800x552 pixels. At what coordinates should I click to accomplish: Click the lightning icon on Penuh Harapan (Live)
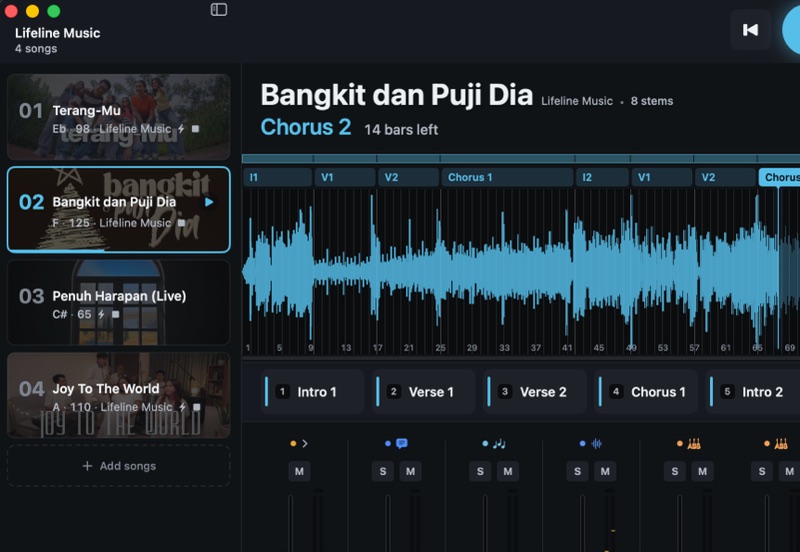coord(101,314)
